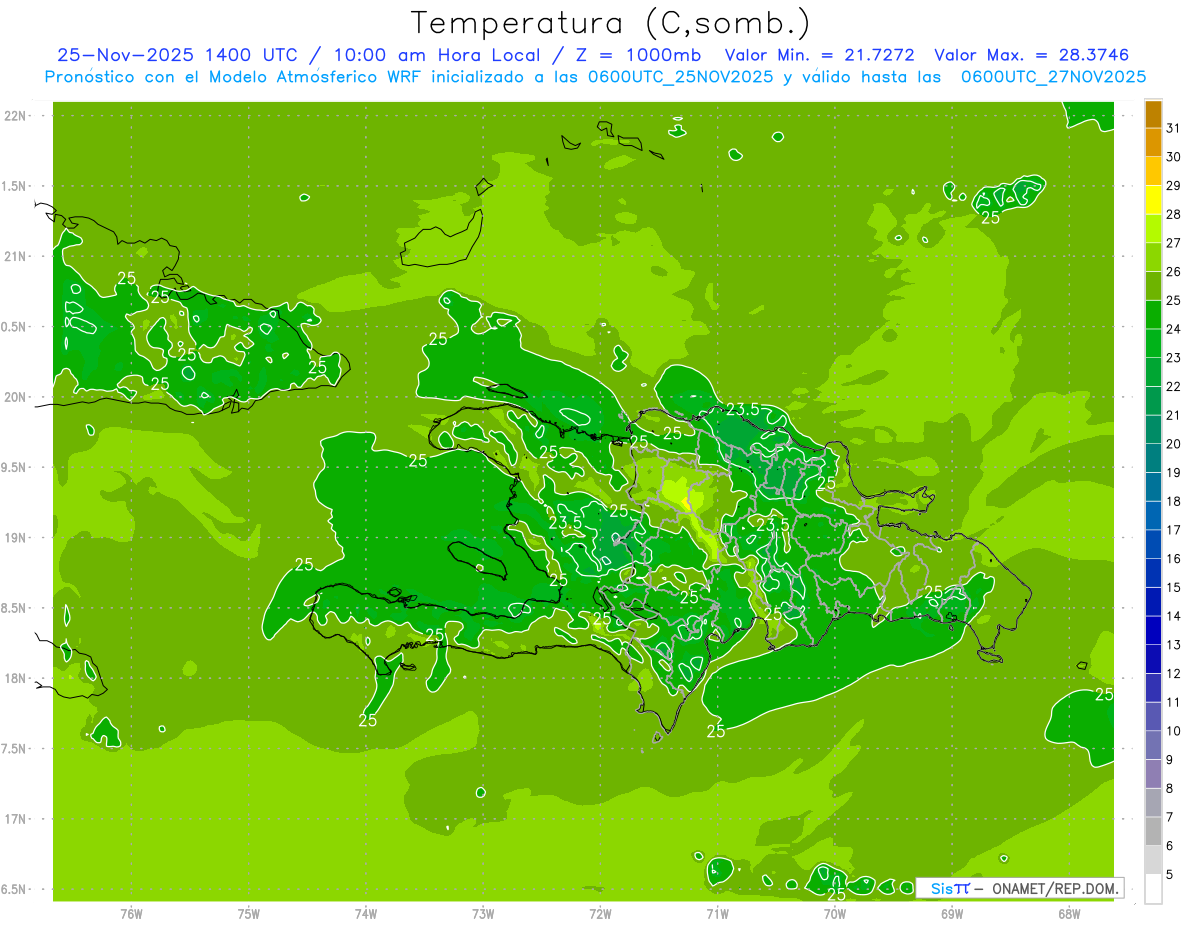Pick the purple swatch between legend 8 and 9

coord(1153,774)
